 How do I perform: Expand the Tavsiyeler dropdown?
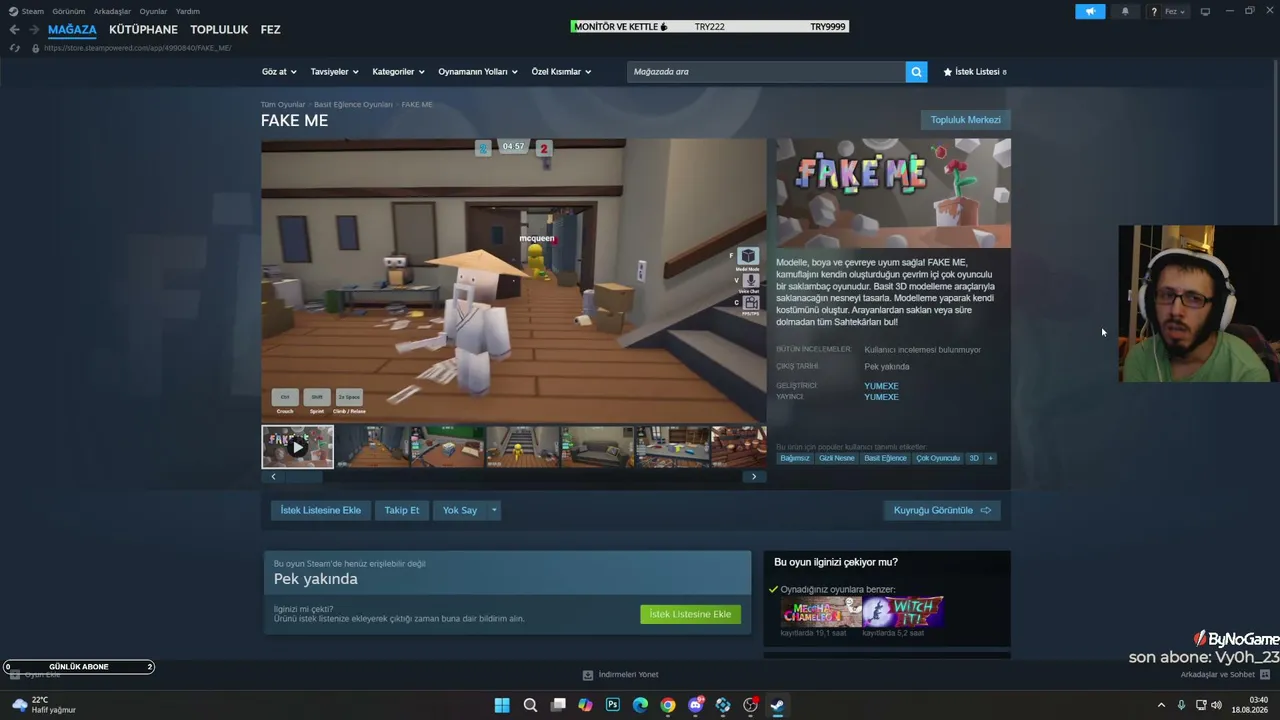tap(334, 72)
